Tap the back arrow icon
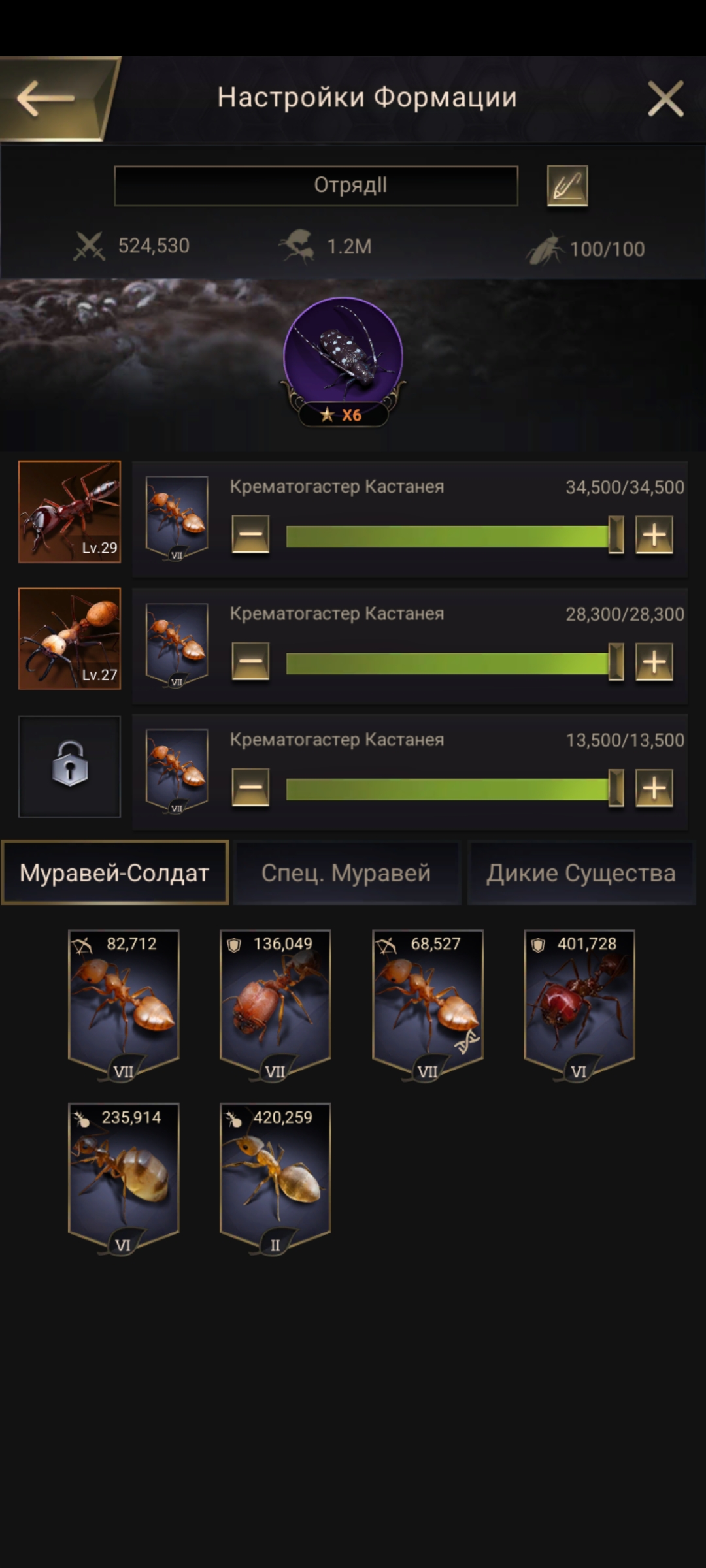Image resolution: width=706 pixels, height=1568 pixels. pyautogui.click(x=47, y=99)
